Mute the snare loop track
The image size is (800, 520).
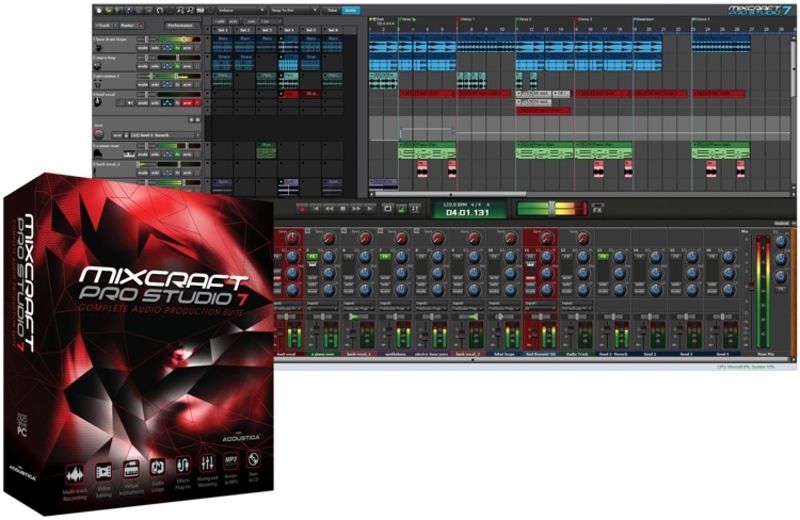143,66
